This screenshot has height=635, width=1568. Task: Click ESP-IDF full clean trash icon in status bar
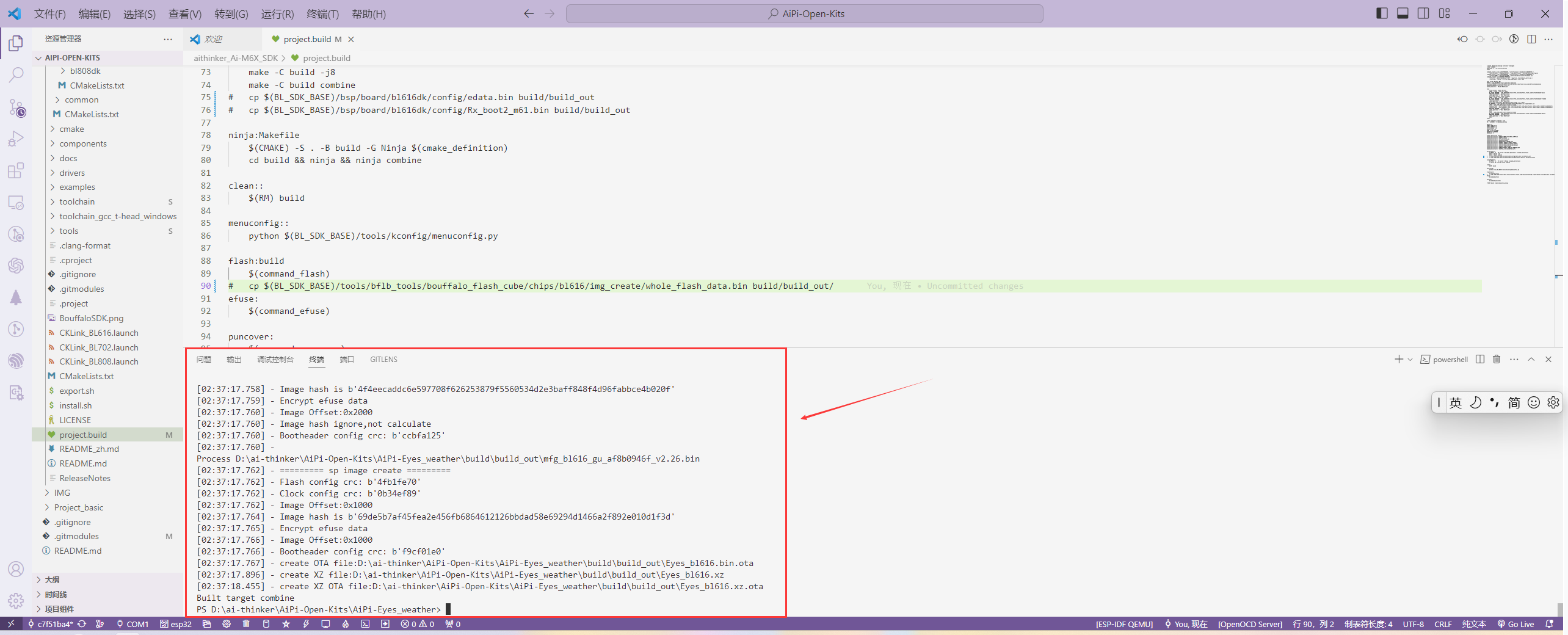[246, 624]
